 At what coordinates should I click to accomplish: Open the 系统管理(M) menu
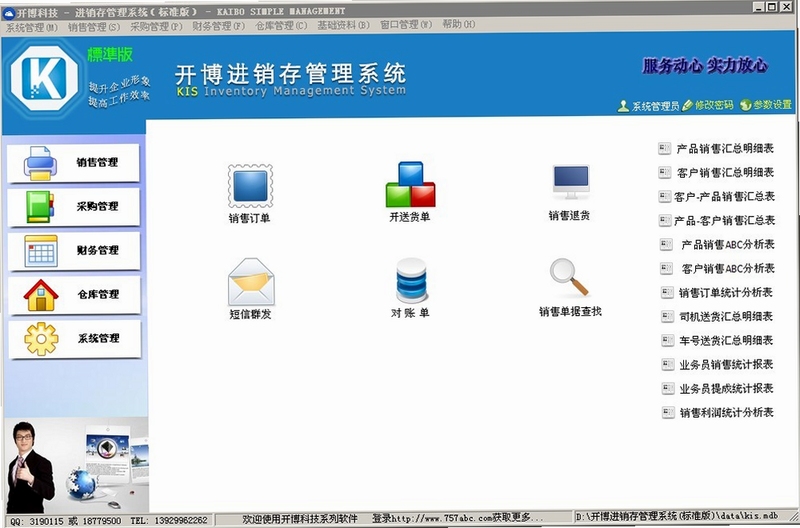(x=31, y=28)
